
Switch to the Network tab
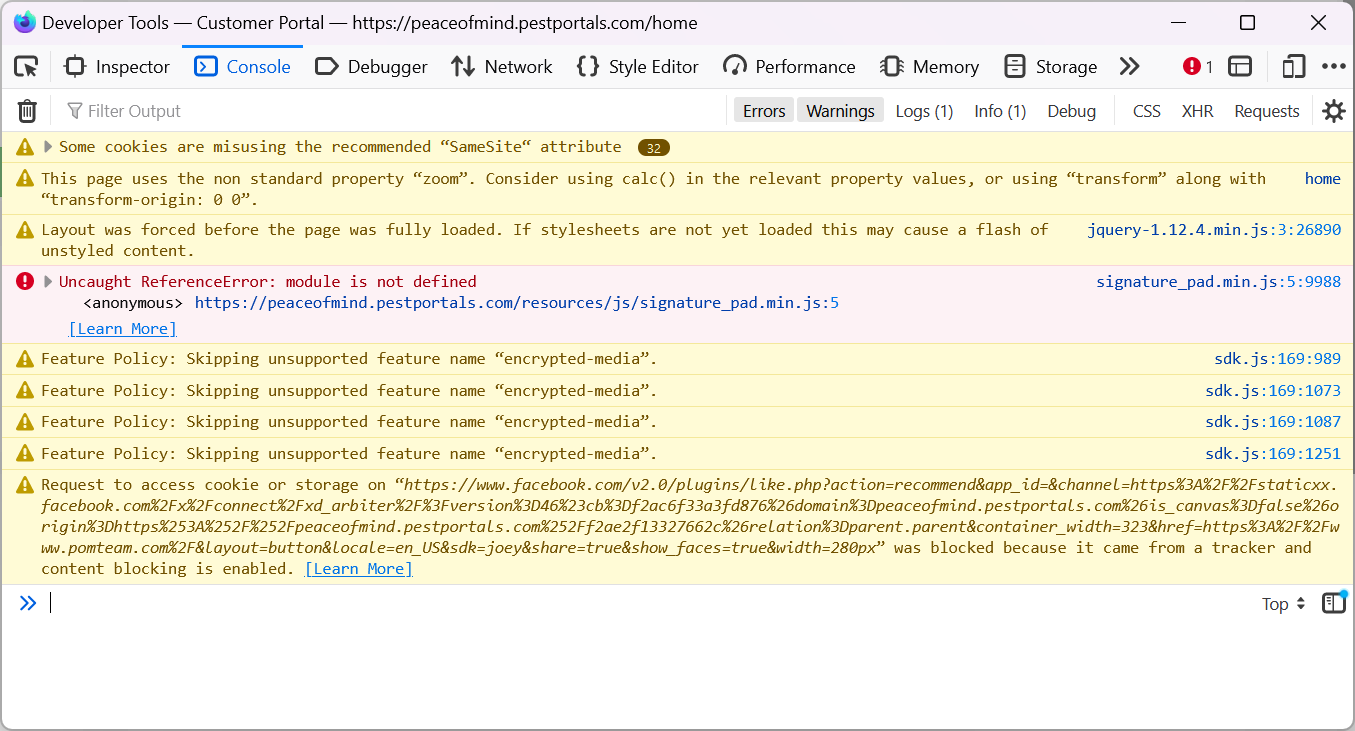point(501,66)
